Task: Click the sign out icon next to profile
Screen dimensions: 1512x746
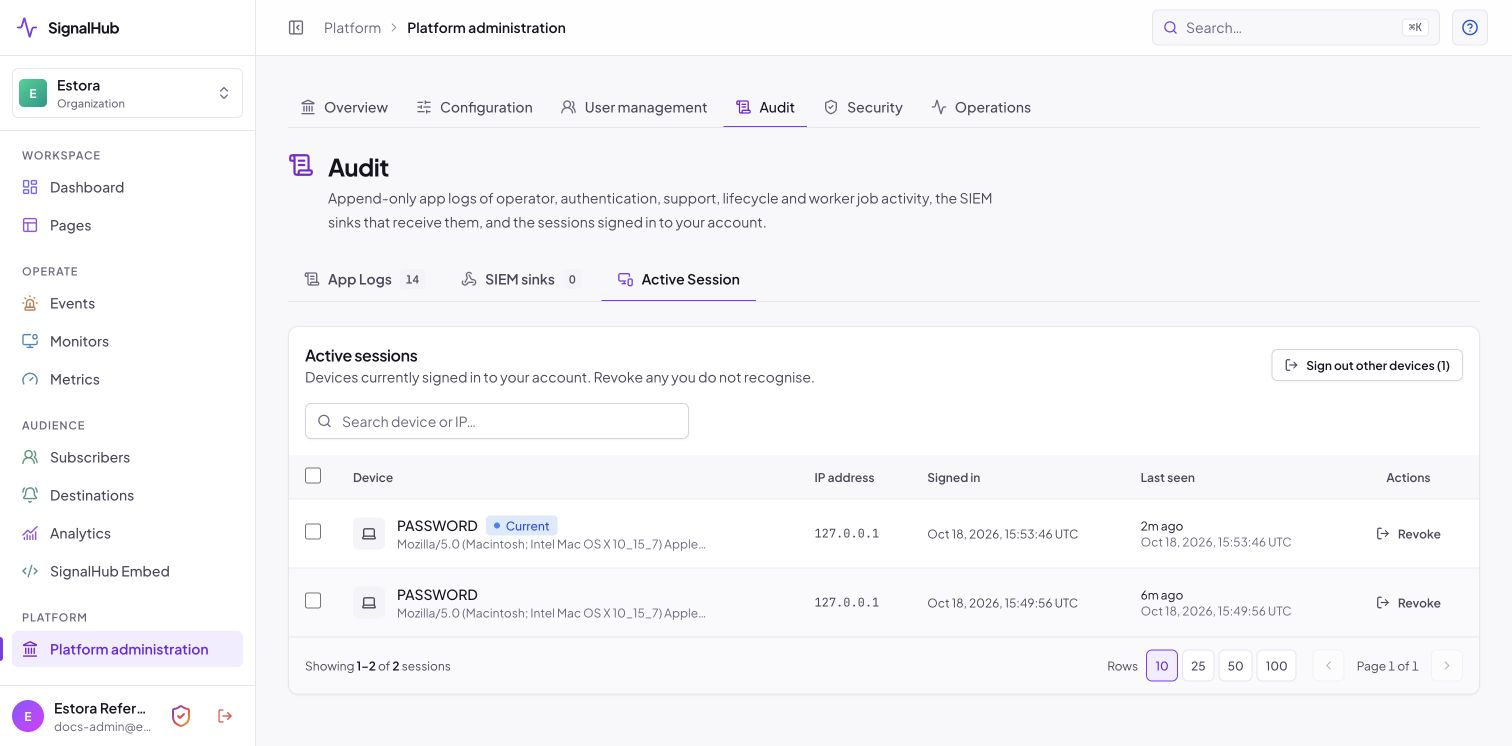Action: click(x=225, y=716)
